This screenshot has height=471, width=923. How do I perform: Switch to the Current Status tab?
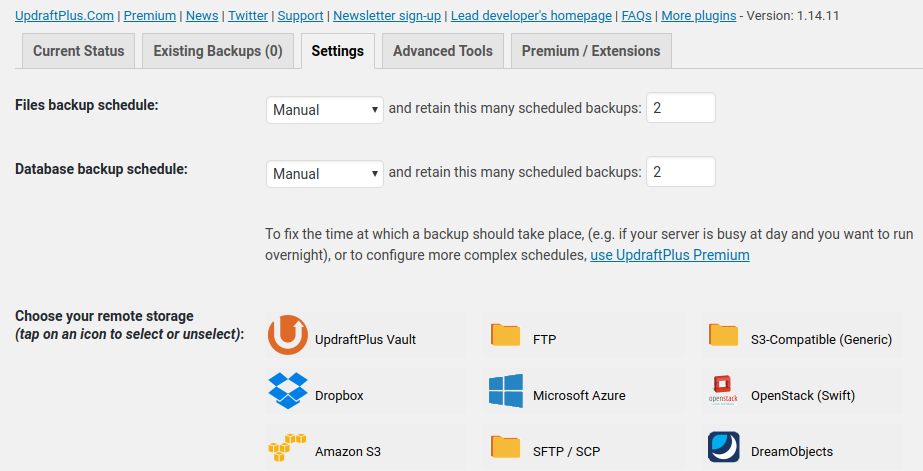(79, 51)
